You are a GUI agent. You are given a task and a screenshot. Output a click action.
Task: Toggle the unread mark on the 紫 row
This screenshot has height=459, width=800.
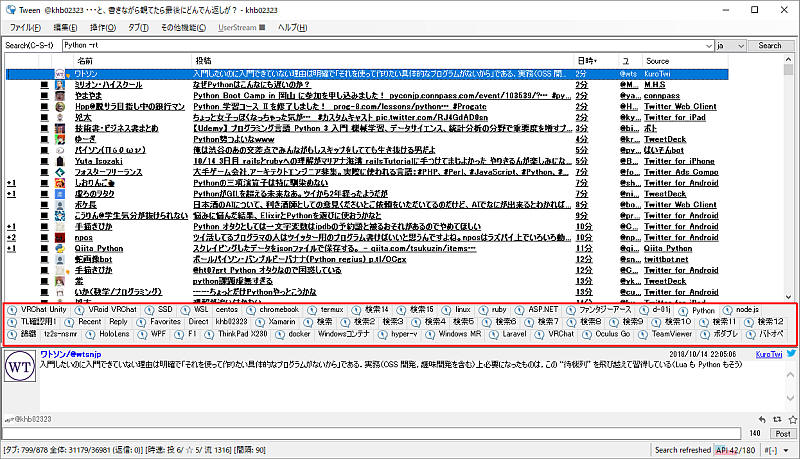coord(45,281)
